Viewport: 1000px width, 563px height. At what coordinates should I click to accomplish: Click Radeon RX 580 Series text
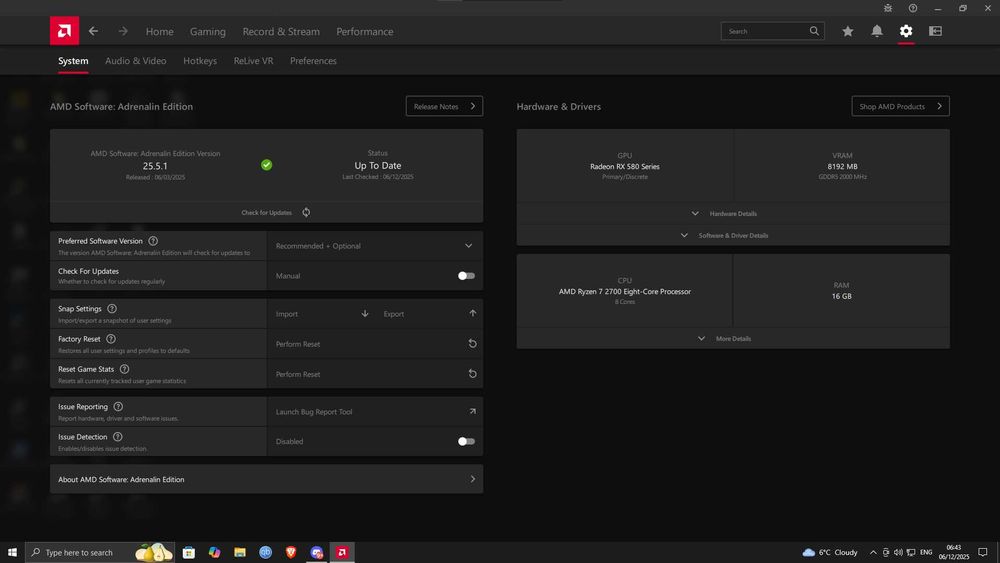[624, 166]
